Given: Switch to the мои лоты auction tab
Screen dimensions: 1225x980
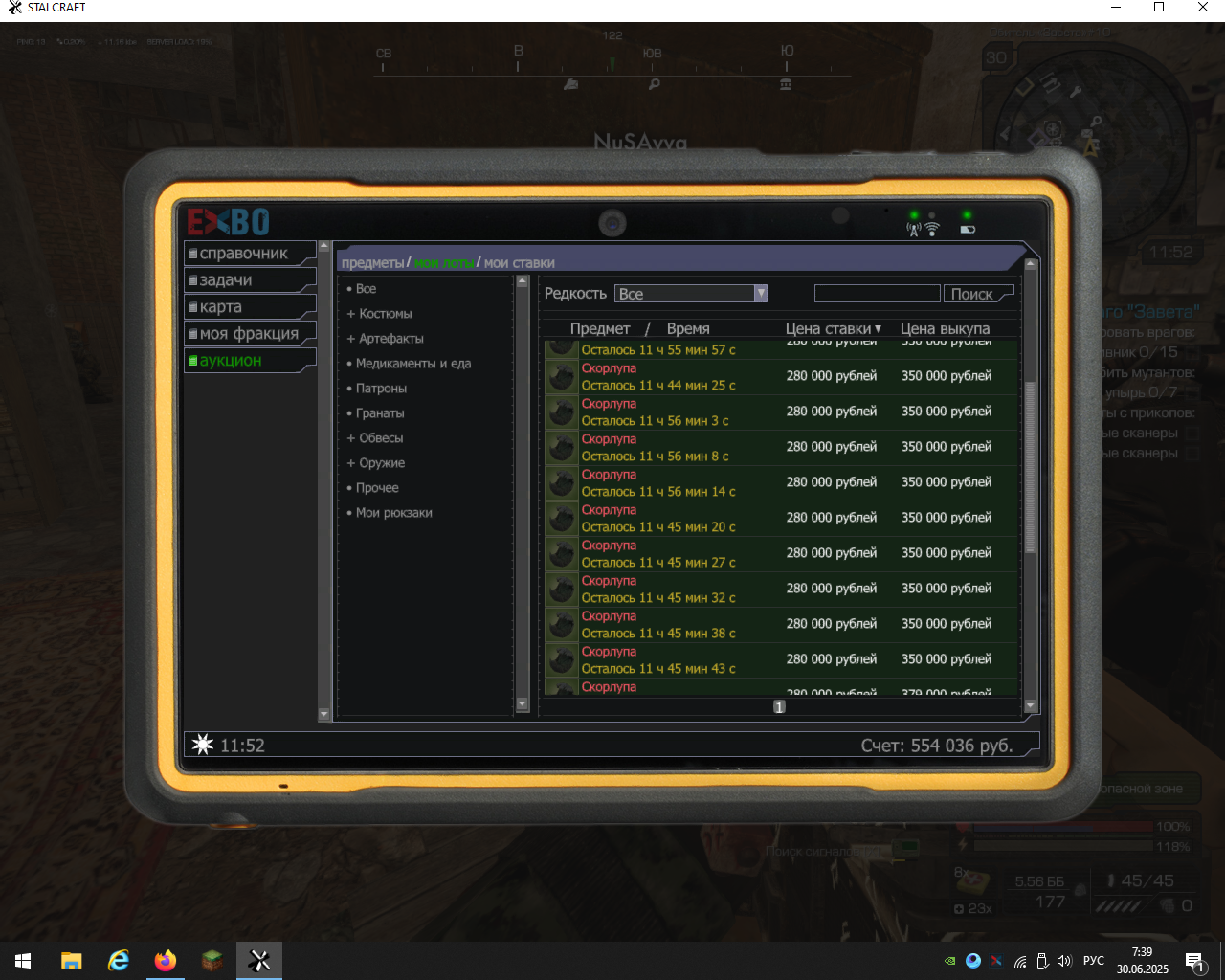Looking at the screenshot, I should (444, 262).
